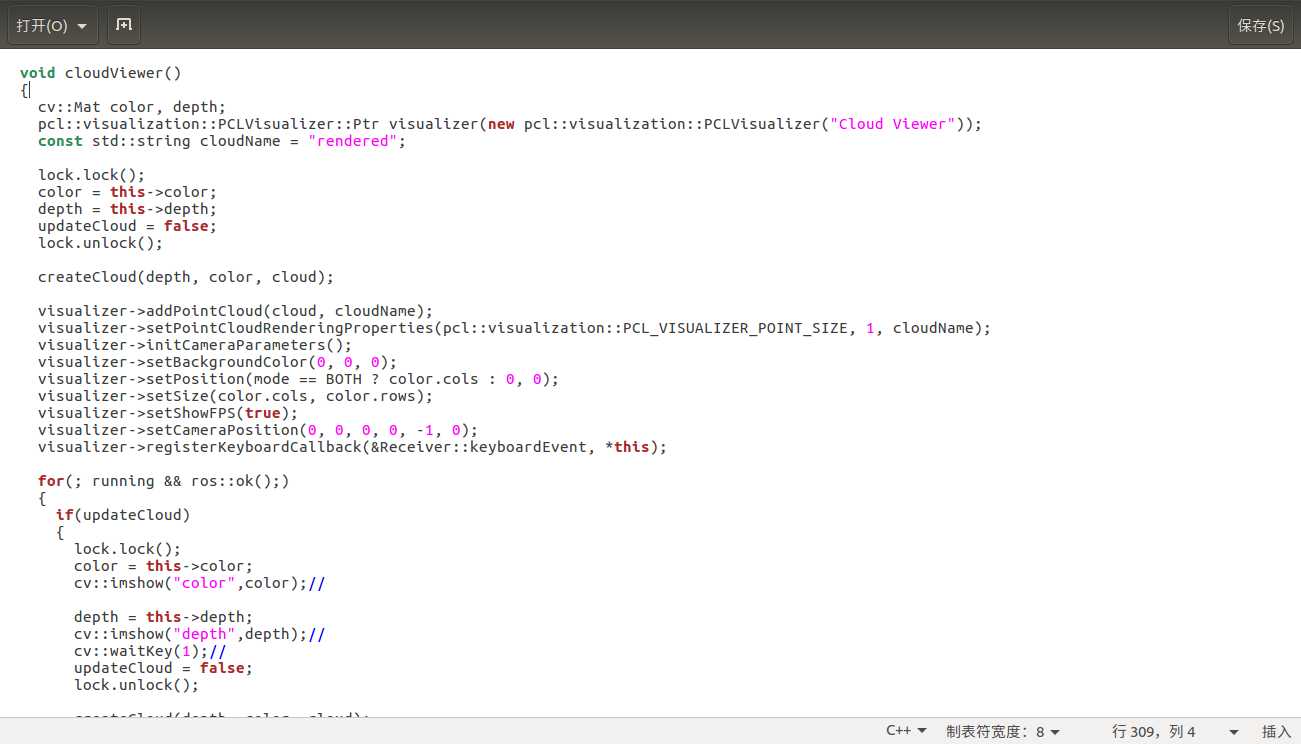Click the 行 309, 列 4 position indicator
Image resolution: width=1301 pixels, height=744 pixels.
pyautogui.click(x=1153, y=731)
